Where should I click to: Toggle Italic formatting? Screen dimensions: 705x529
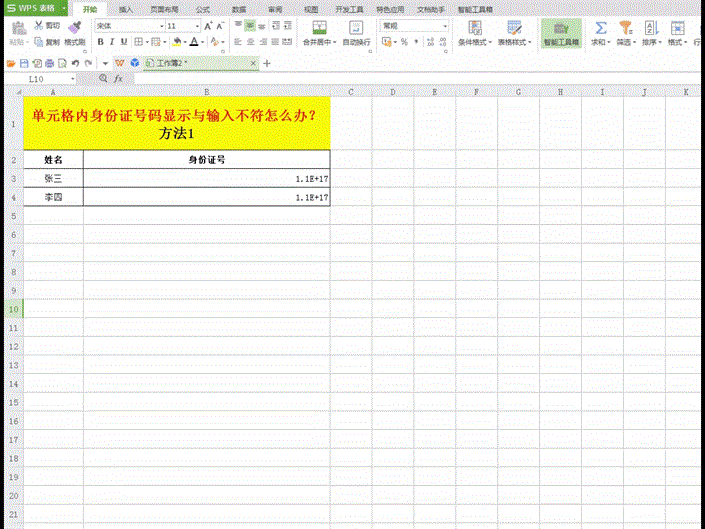click(x=111, y=42)
